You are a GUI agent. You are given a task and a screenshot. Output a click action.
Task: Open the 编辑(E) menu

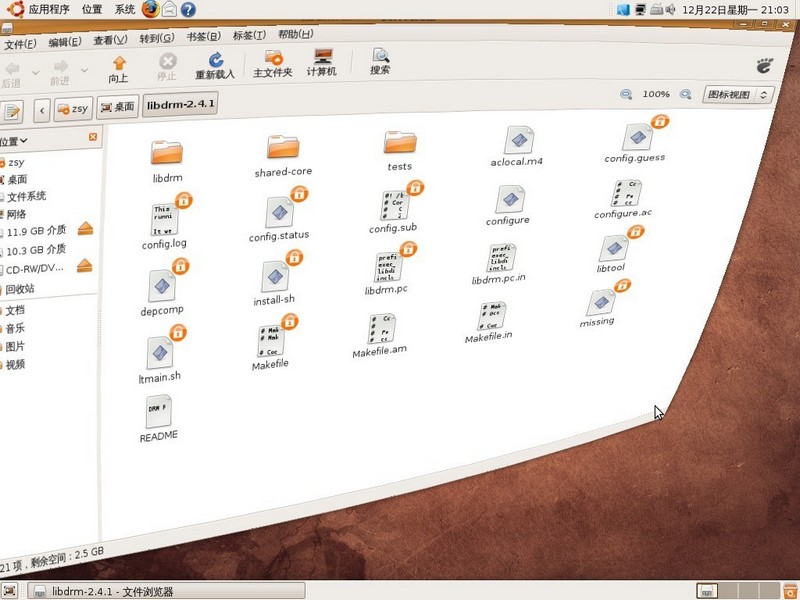tap(65, 42)
